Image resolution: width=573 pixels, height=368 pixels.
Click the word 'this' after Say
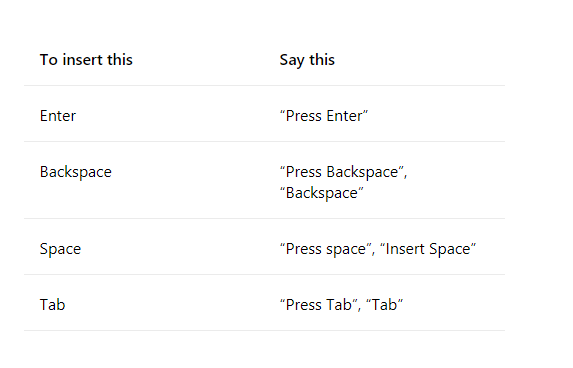tap(322, 60)
